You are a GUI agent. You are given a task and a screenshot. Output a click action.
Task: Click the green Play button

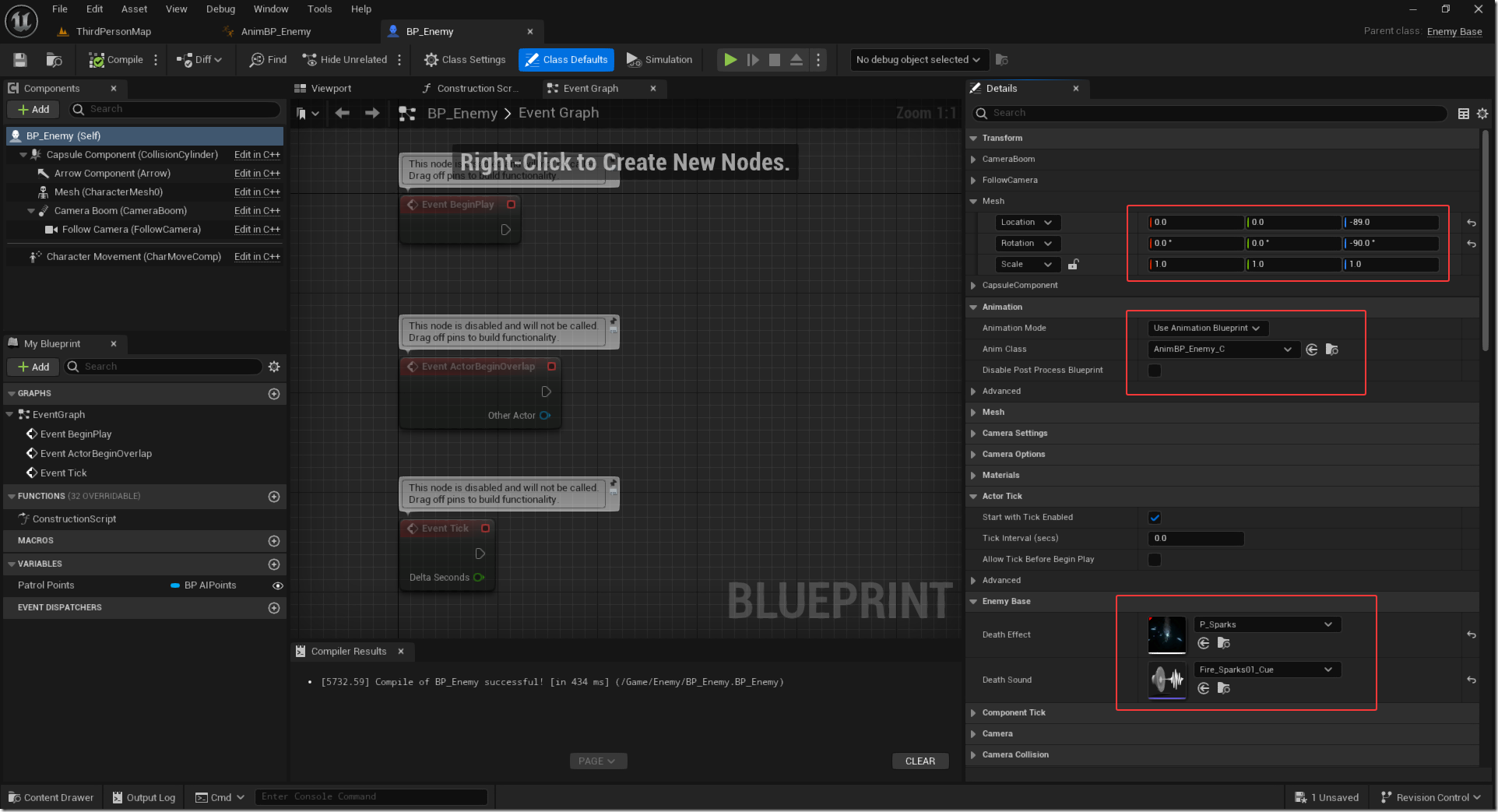point(730,60)
